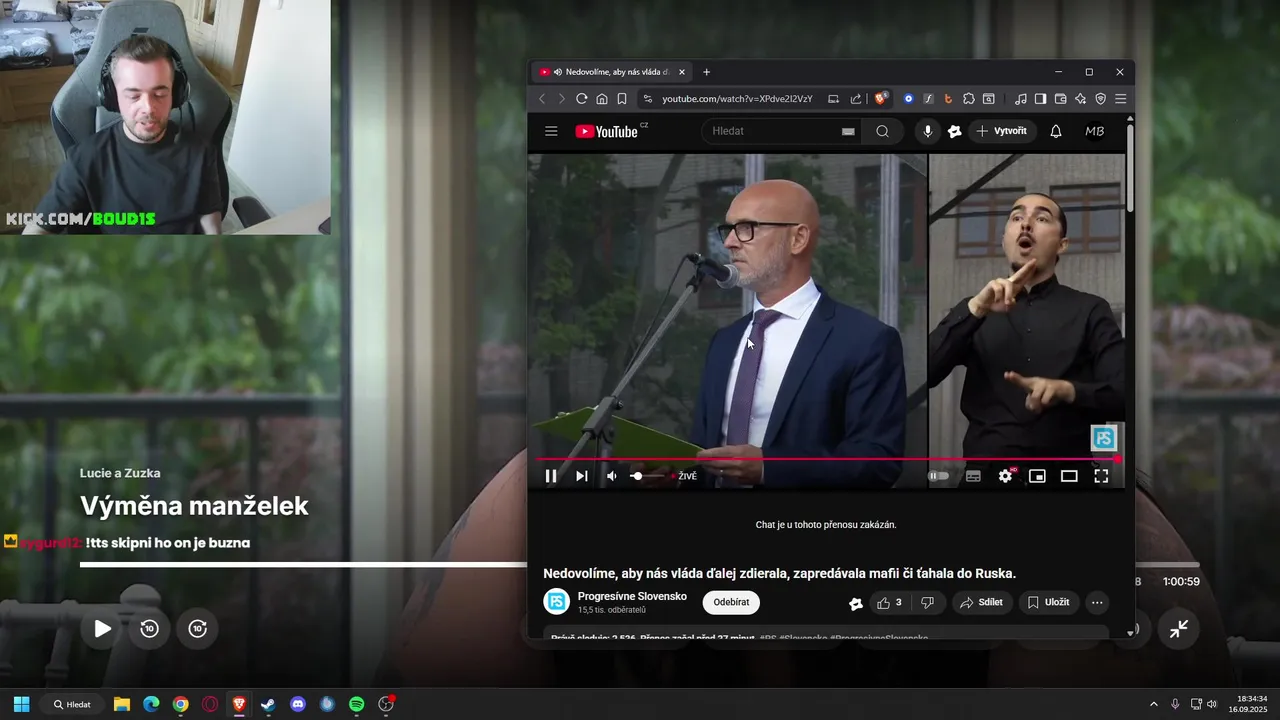Jump to live with ŽIVĚ indicator
Screen dimensions: 1280x720
[x=687, y=476]
